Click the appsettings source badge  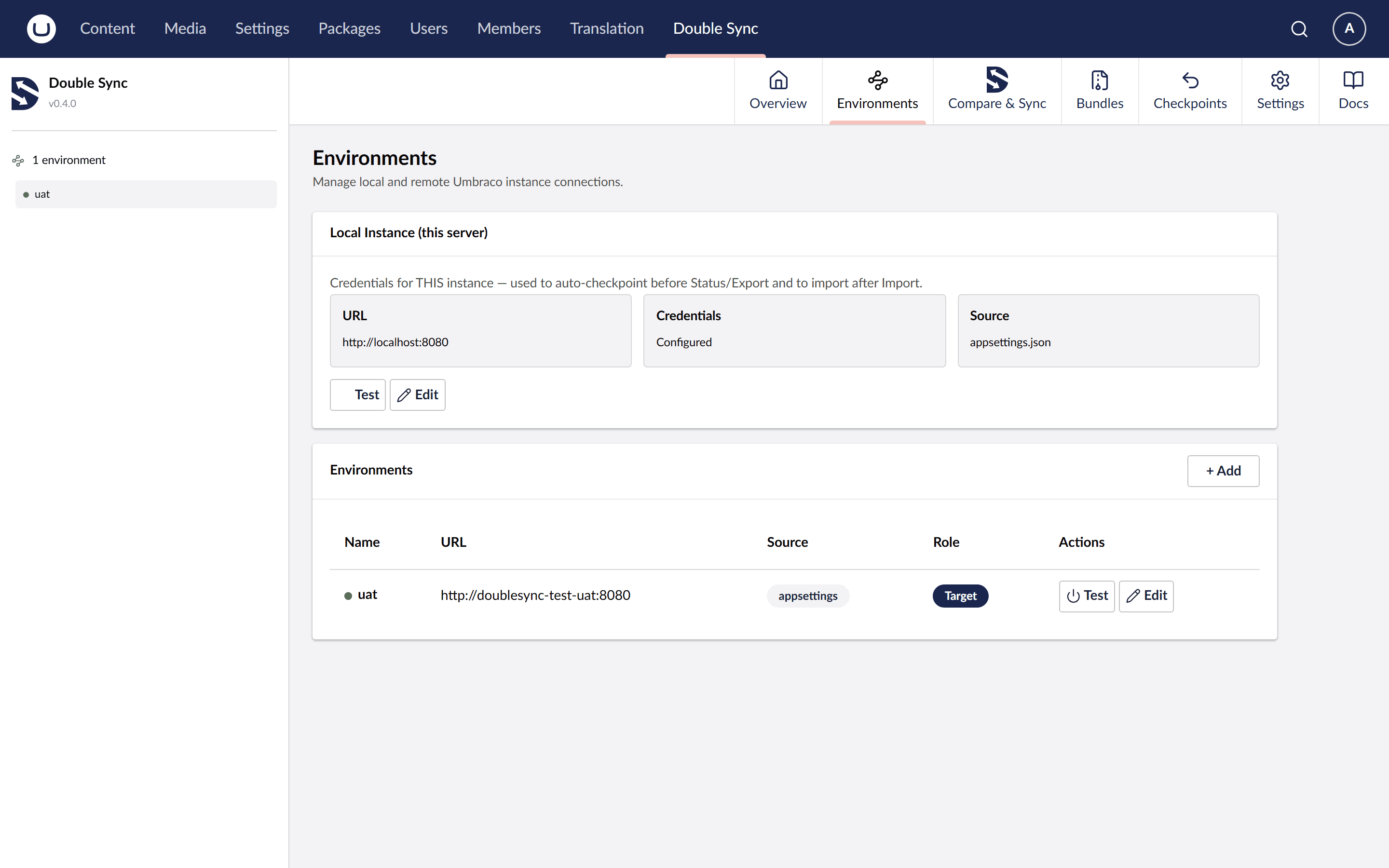[807, 596]
